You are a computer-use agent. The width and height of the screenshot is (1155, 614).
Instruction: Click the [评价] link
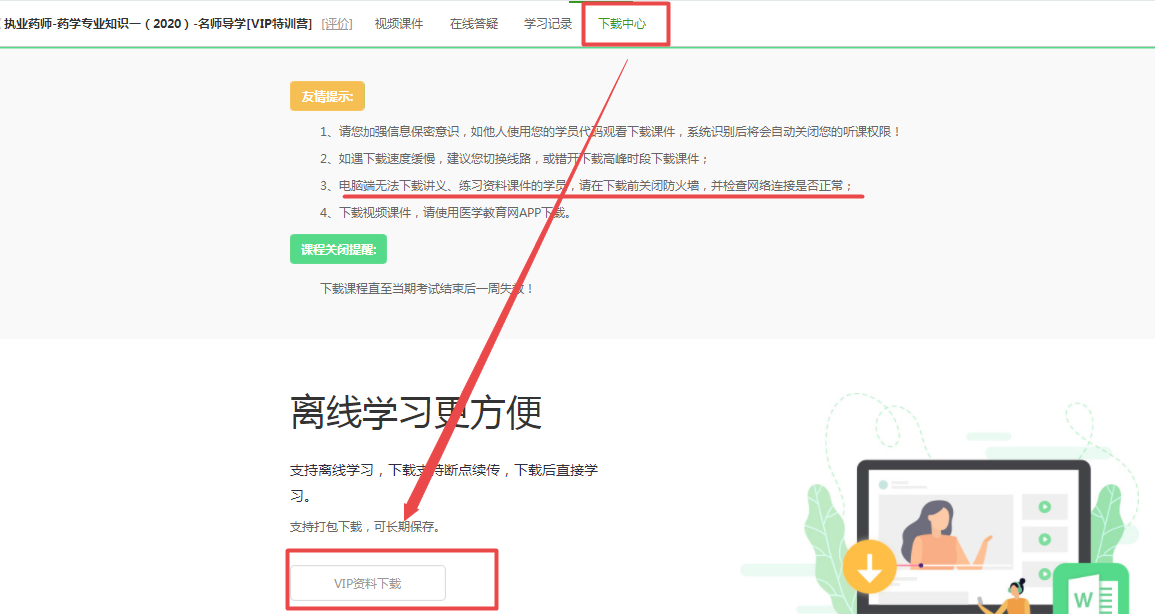pos(337,23)
